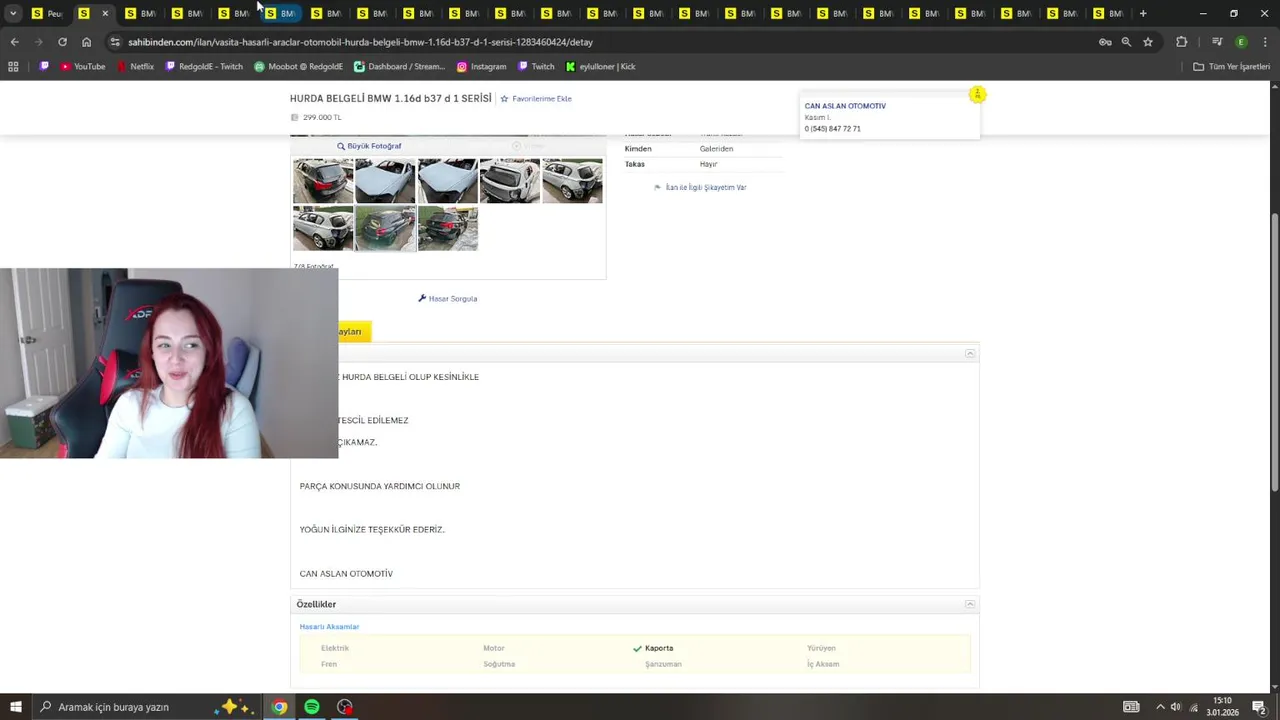Open the Chrome three-dot menu
This screenshot has width=1280, height=720.
[1263, 42]
